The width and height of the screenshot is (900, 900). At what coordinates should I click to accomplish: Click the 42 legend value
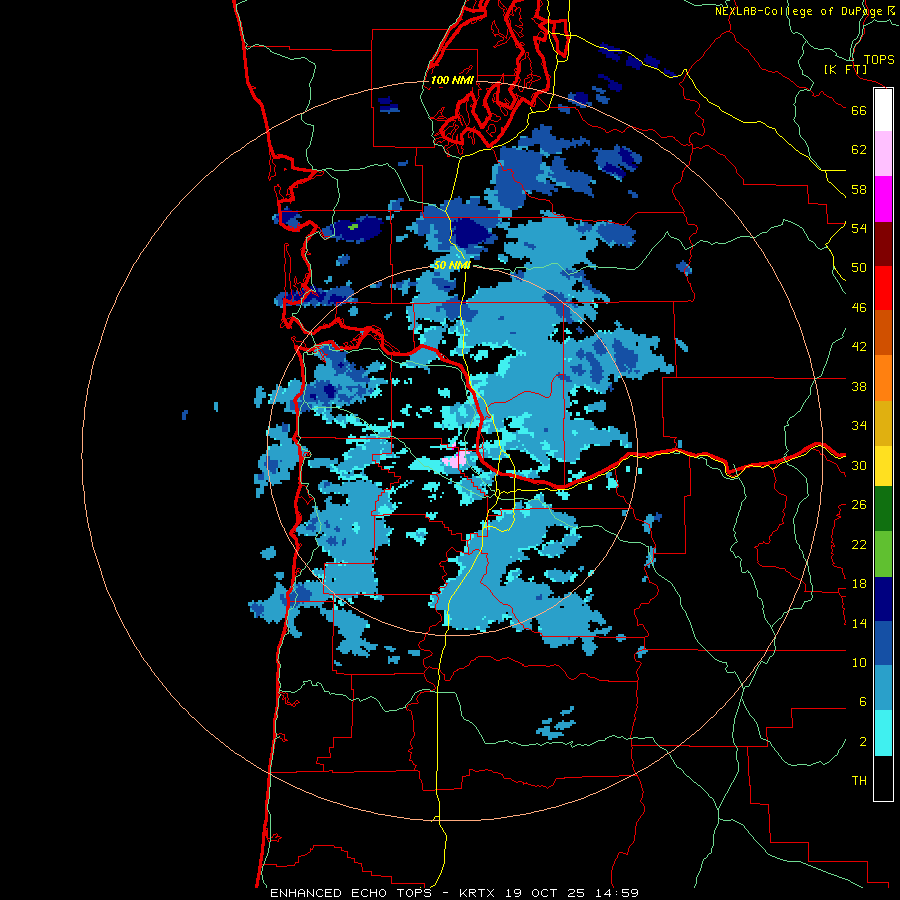[859, 347]
